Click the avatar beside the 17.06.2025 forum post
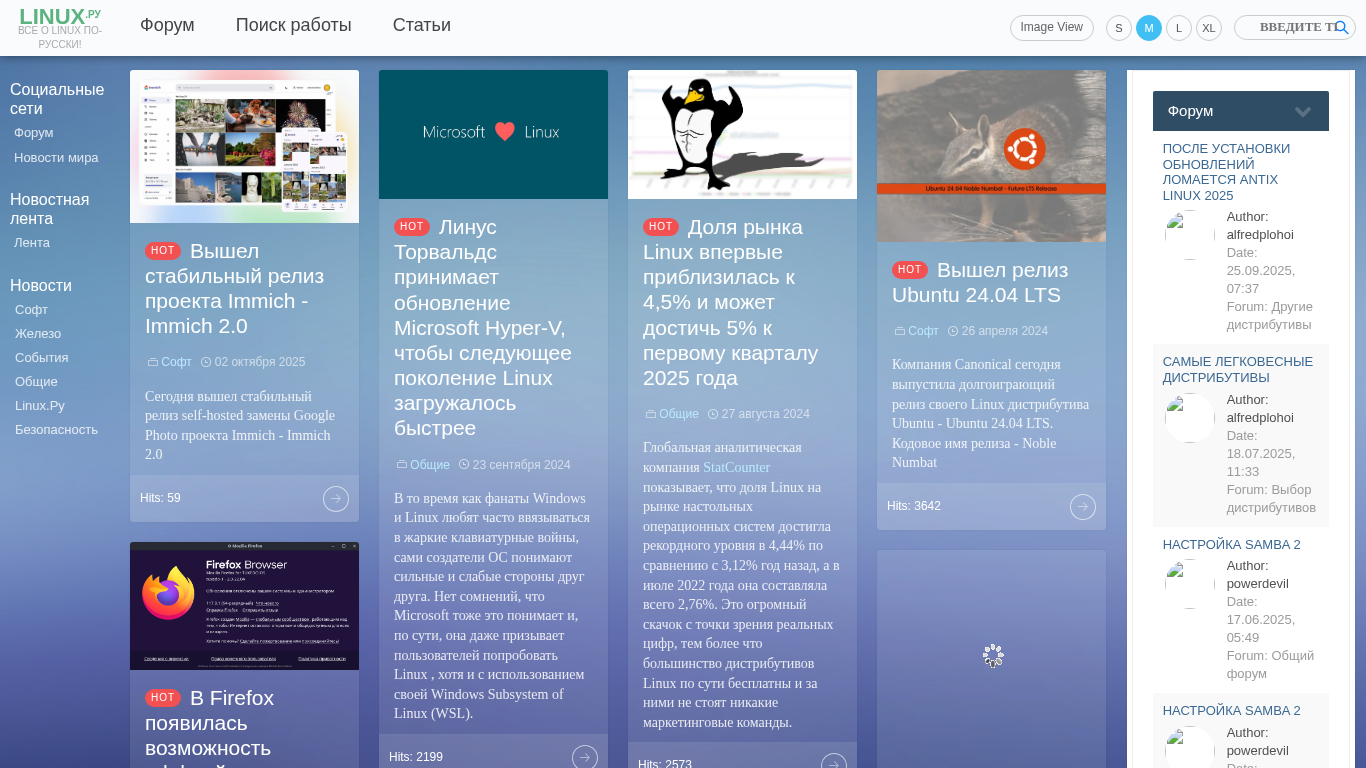1366x768 pixels. coord(1190,584)
